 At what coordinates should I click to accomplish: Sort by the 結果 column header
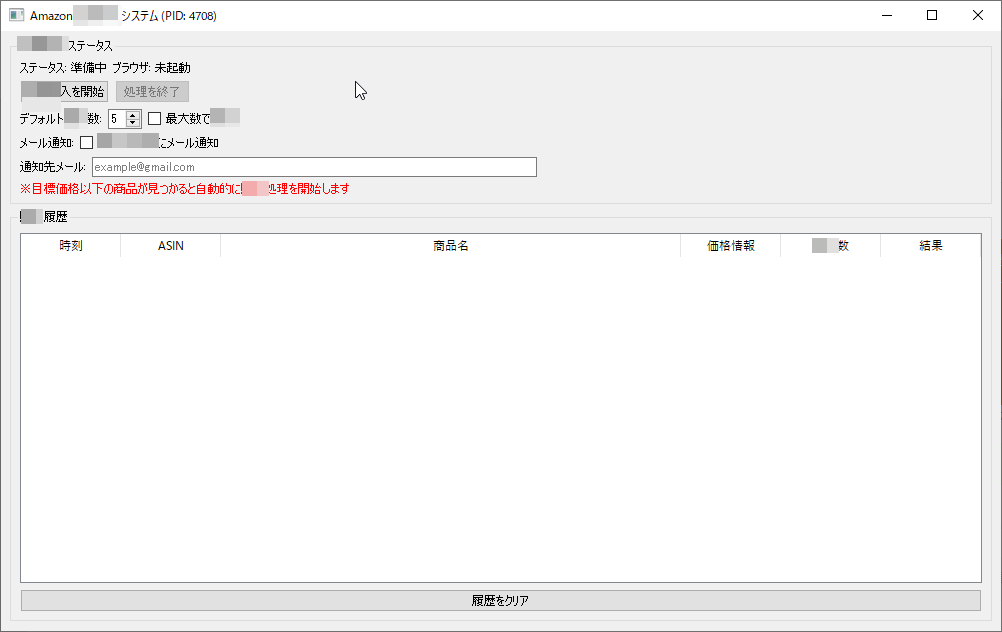[x=930, y=246]
